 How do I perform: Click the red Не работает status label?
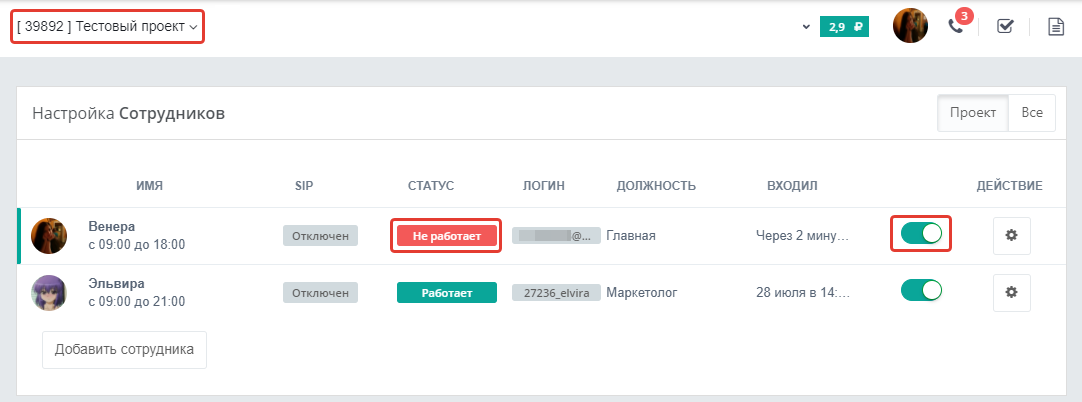446,236
